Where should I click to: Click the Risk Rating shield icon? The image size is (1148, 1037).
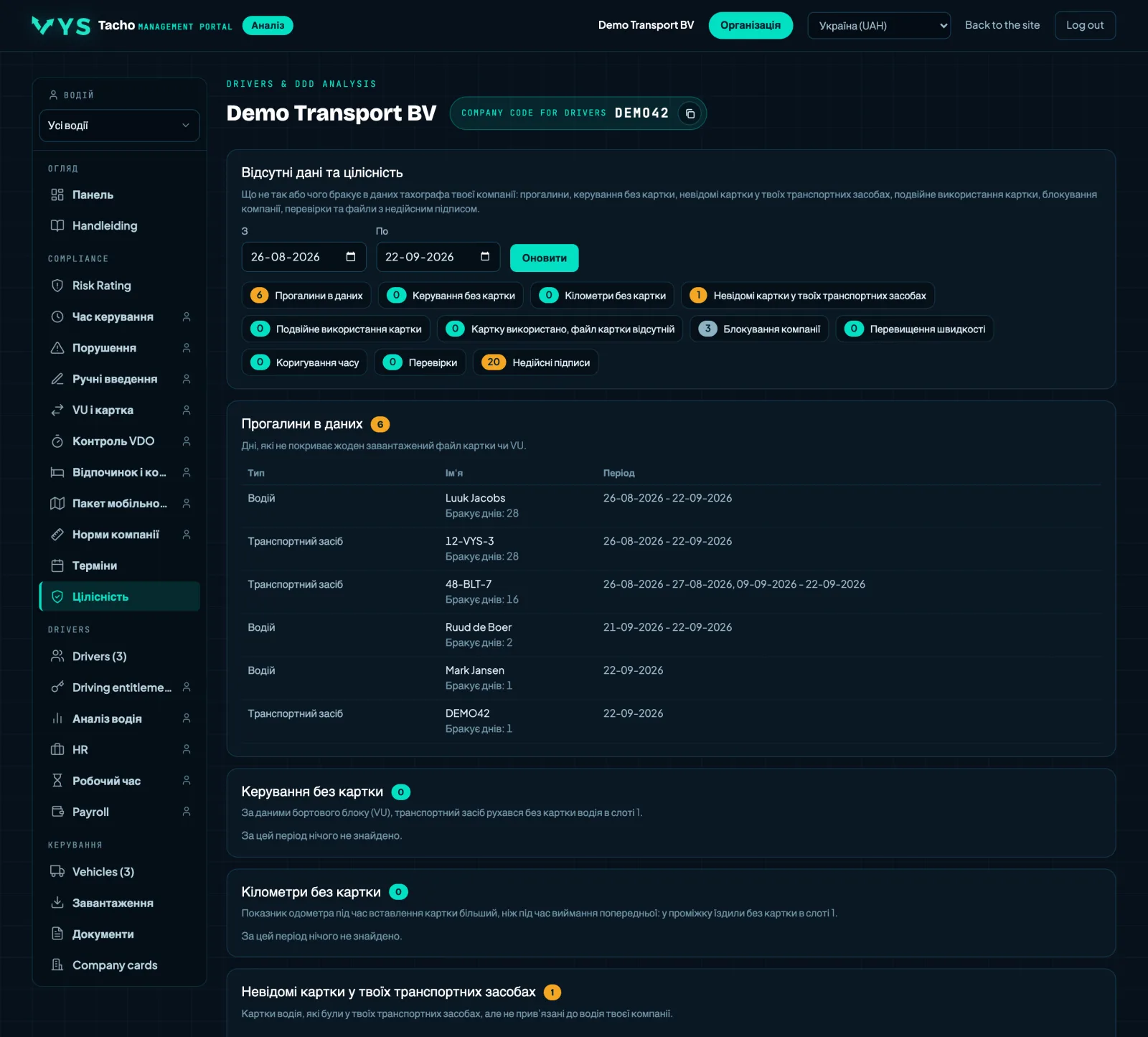[57, 286]
